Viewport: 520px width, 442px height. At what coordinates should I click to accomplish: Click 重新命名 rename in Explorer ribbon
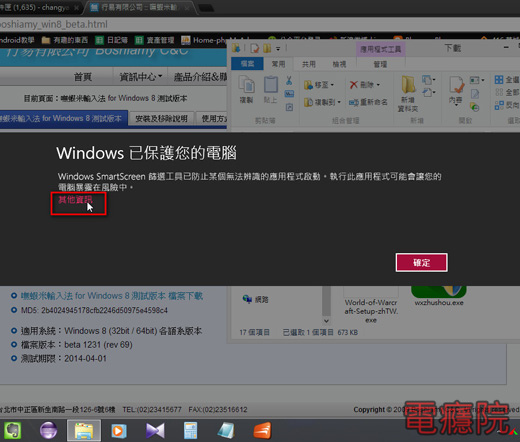tap(368, 102)
